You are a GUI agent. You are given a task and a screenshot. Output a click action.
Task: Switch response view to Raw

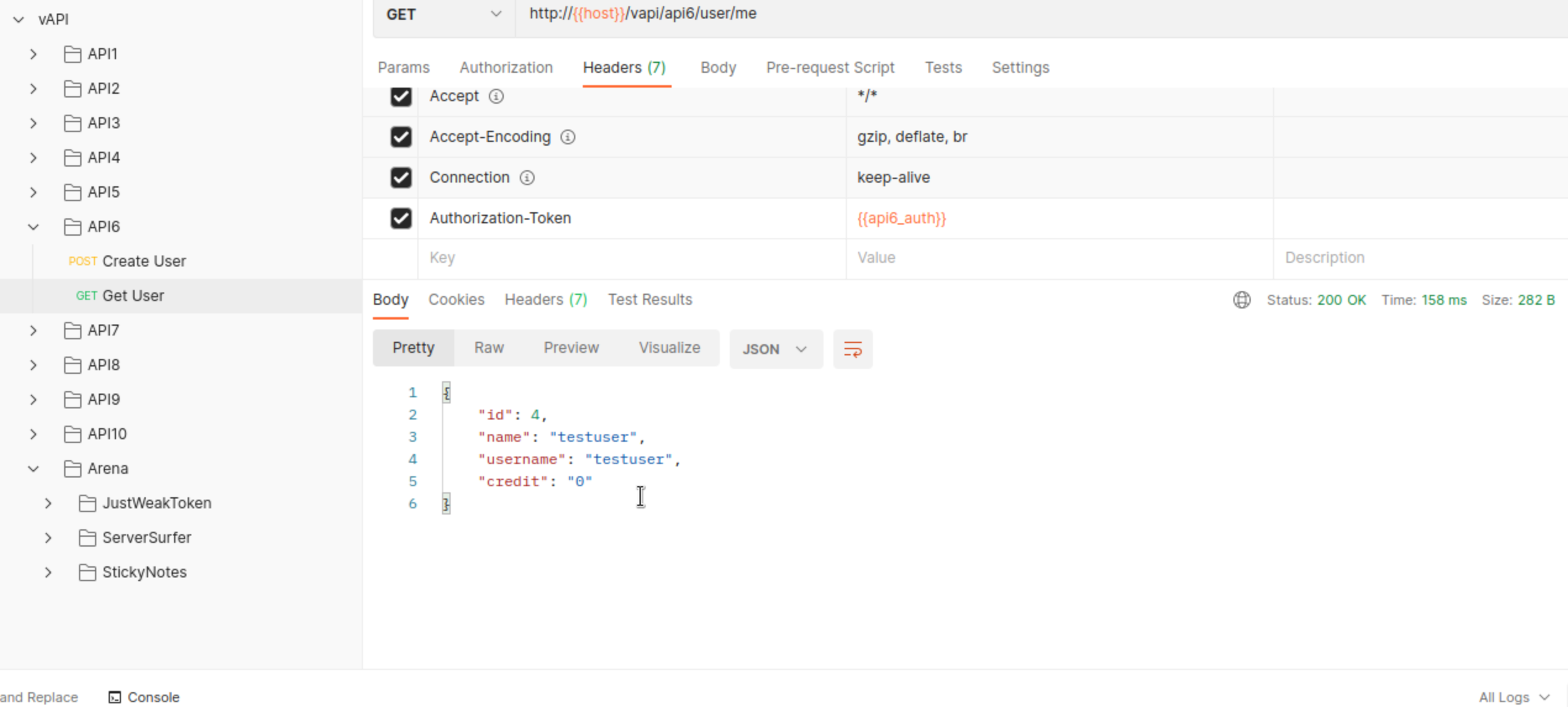(x=488, y=348)
